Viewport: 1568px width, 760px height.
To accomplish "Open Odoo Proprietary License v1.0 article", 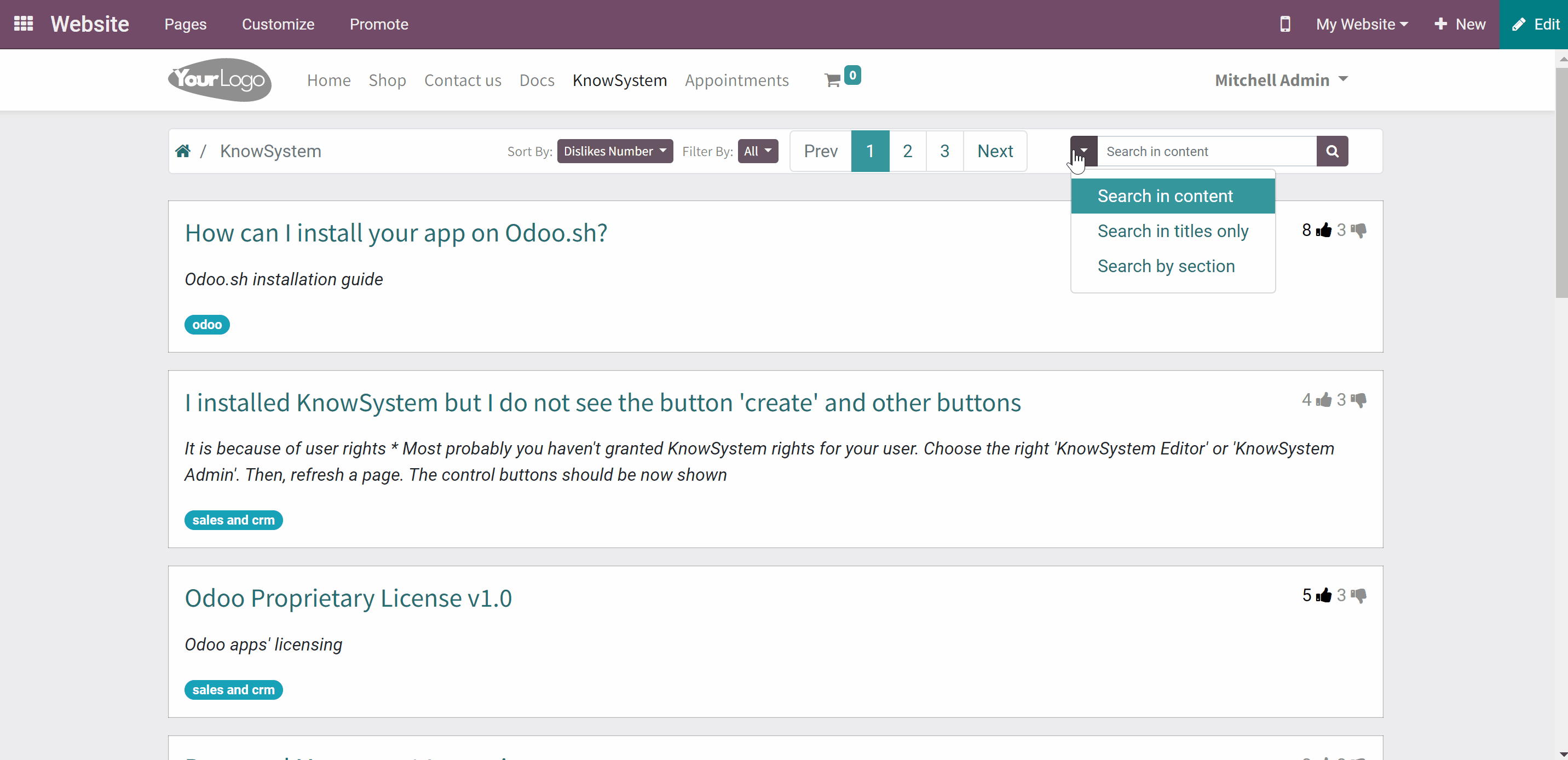I will [x=348, y=598].
